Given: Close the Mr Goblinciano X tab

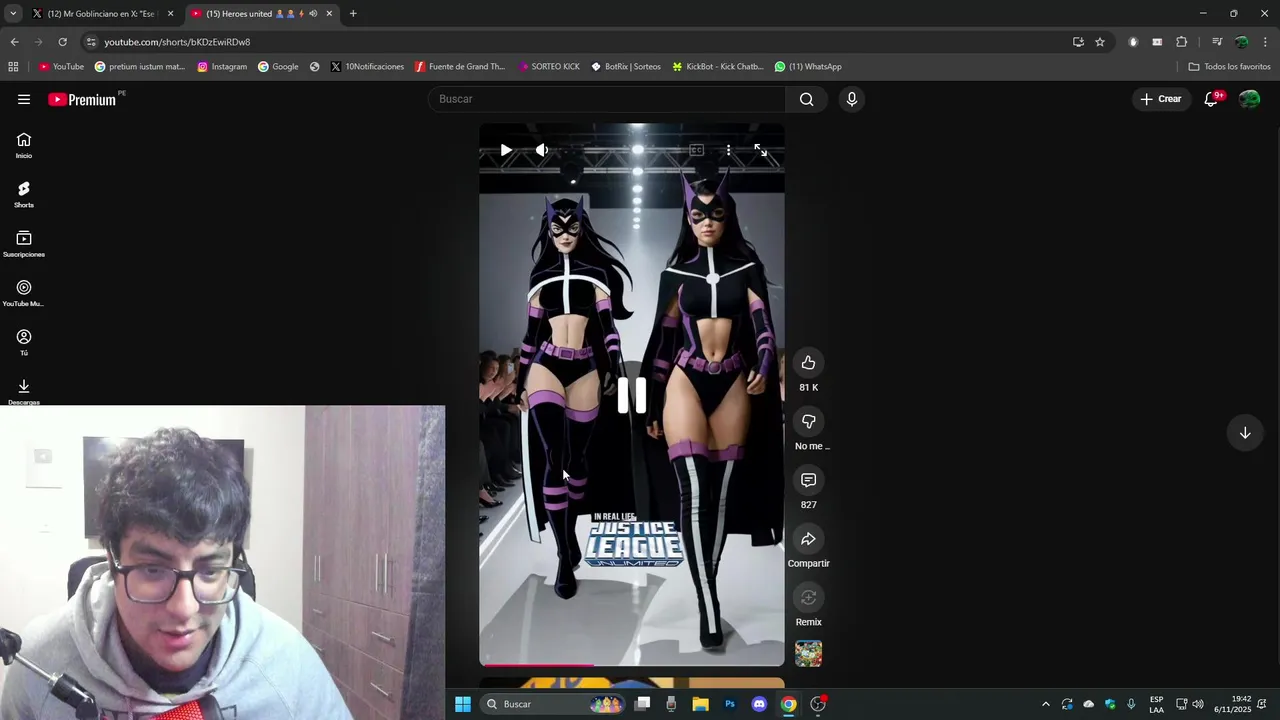Looking at the screenshot, I should [x=170, y=14].
